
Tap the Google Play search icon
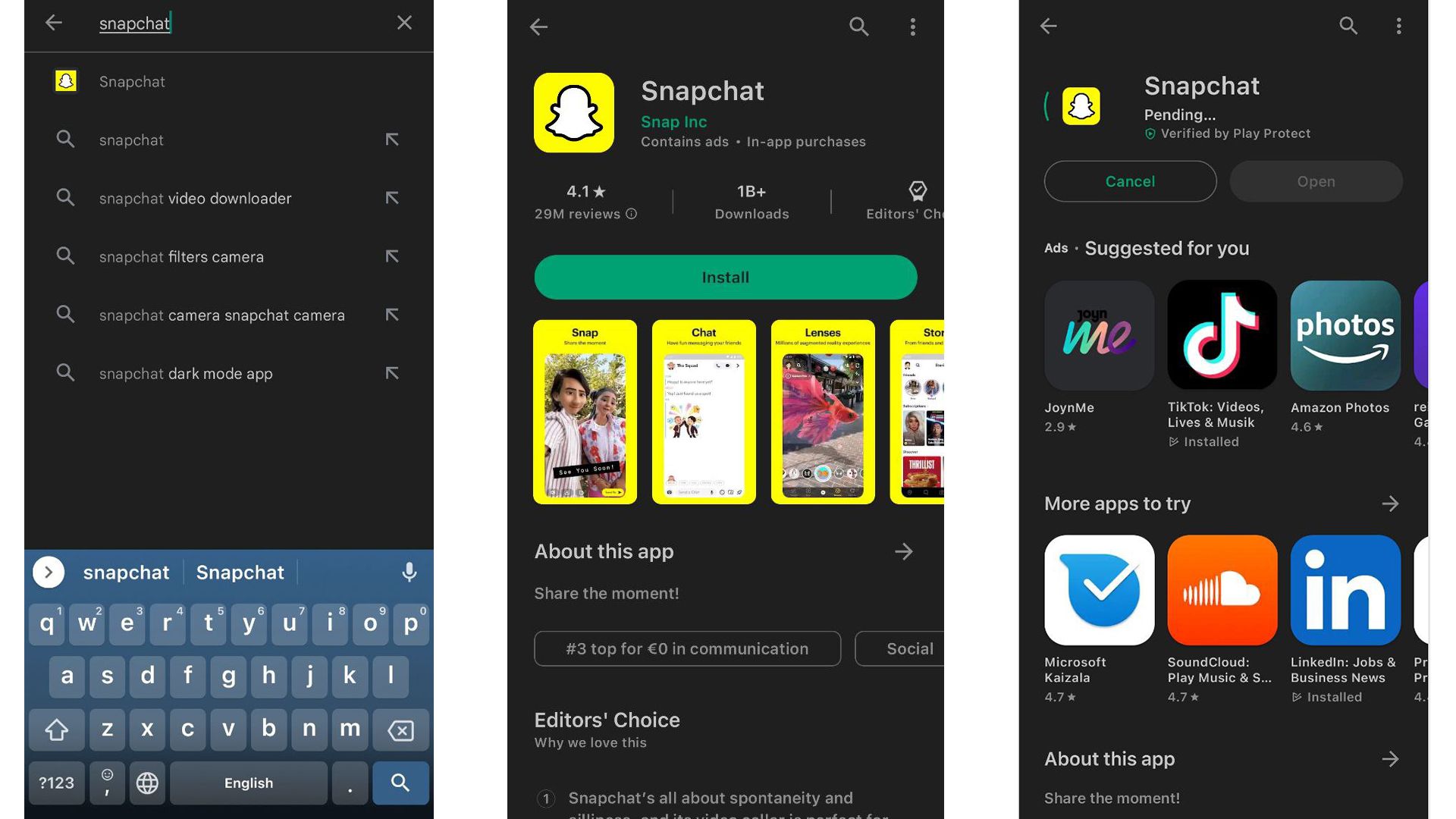[858, 24]
